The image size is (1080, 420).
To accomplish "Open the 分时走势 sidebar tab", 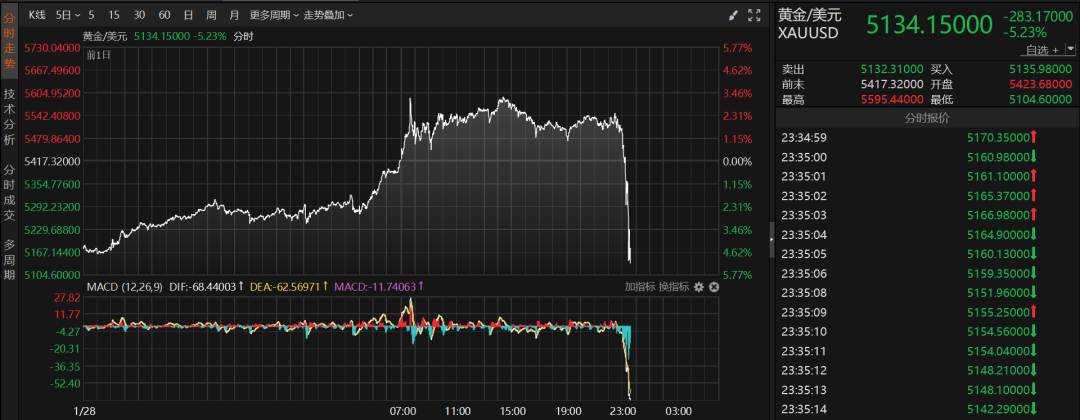I will pyautogui.click(x=9, y=41).
